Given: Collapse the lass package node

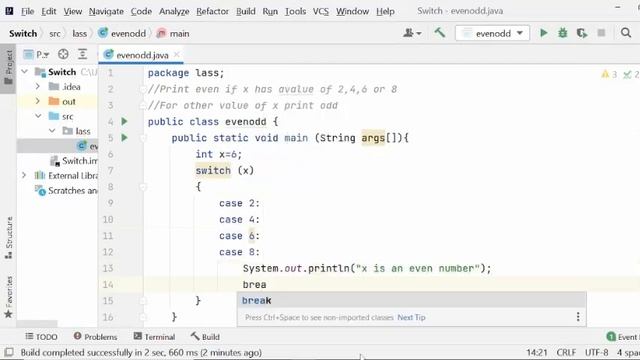Looking at the screenshot, I should tap(52, 131).
